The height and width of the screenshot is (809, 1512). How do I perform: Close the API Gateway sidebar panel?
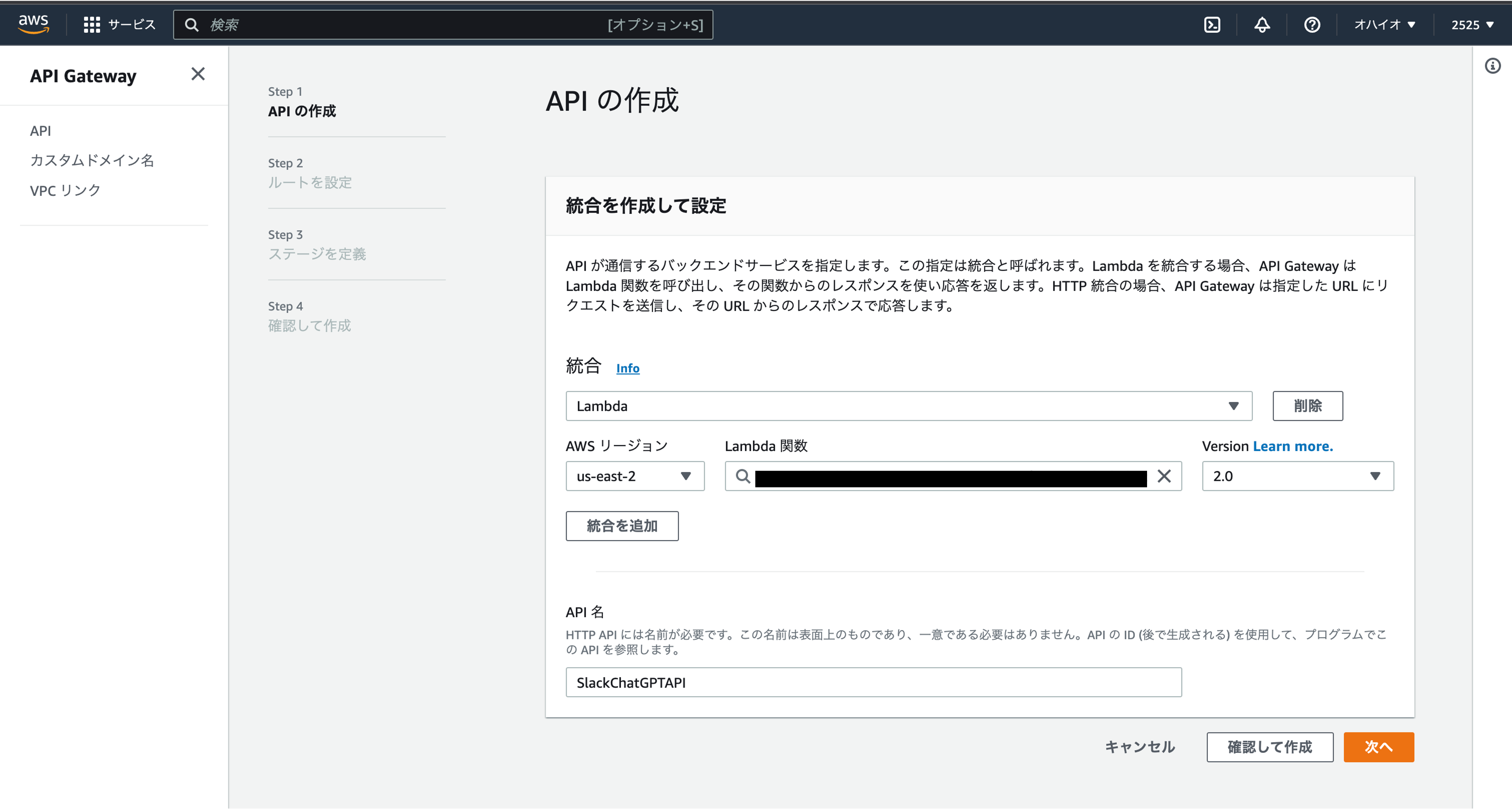tap(198, 74)
